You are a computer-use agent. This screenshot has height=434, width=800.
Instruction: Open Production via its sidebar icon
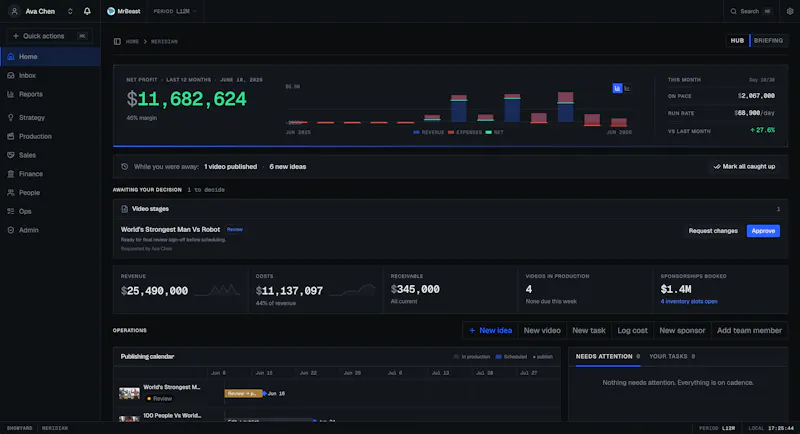click(11, 136)
